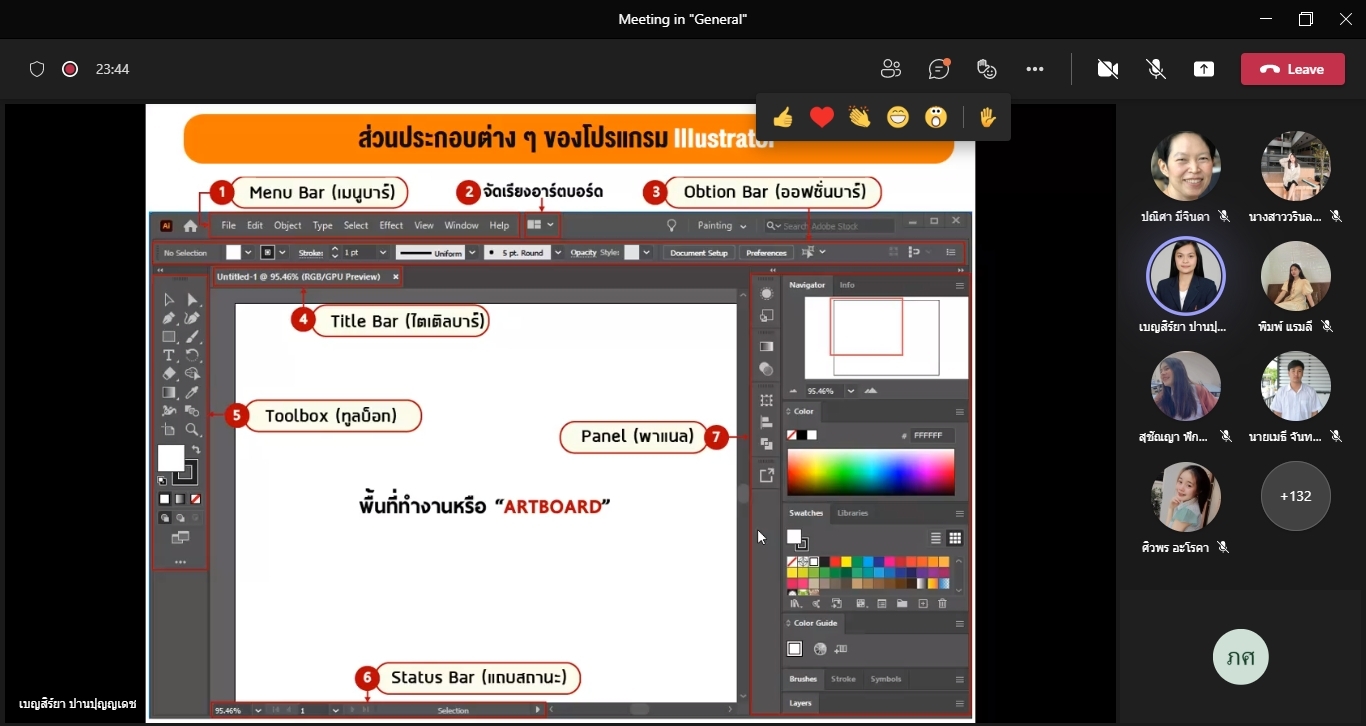Select the Paintbrush tool in the toolbox
The height and width of the screenshot is (726, 1366).
[x=192, y=337]
